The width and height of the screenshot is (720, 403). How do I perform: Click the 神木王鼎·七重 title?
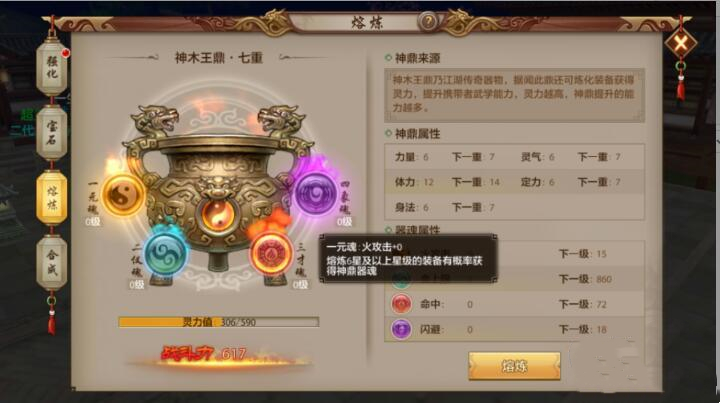tap(219, 58)
